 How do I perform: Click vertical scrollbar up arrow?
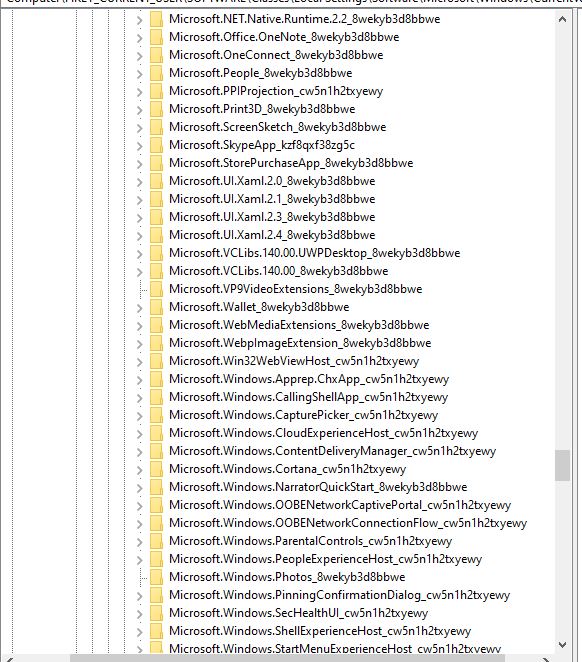[x=562, y=19]
